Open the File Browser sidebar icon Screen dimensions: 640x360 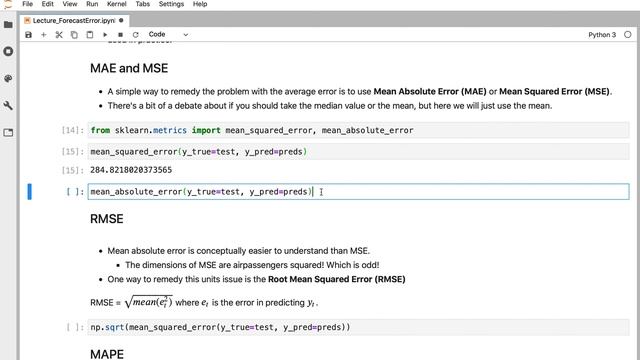[x=8, y=24]
